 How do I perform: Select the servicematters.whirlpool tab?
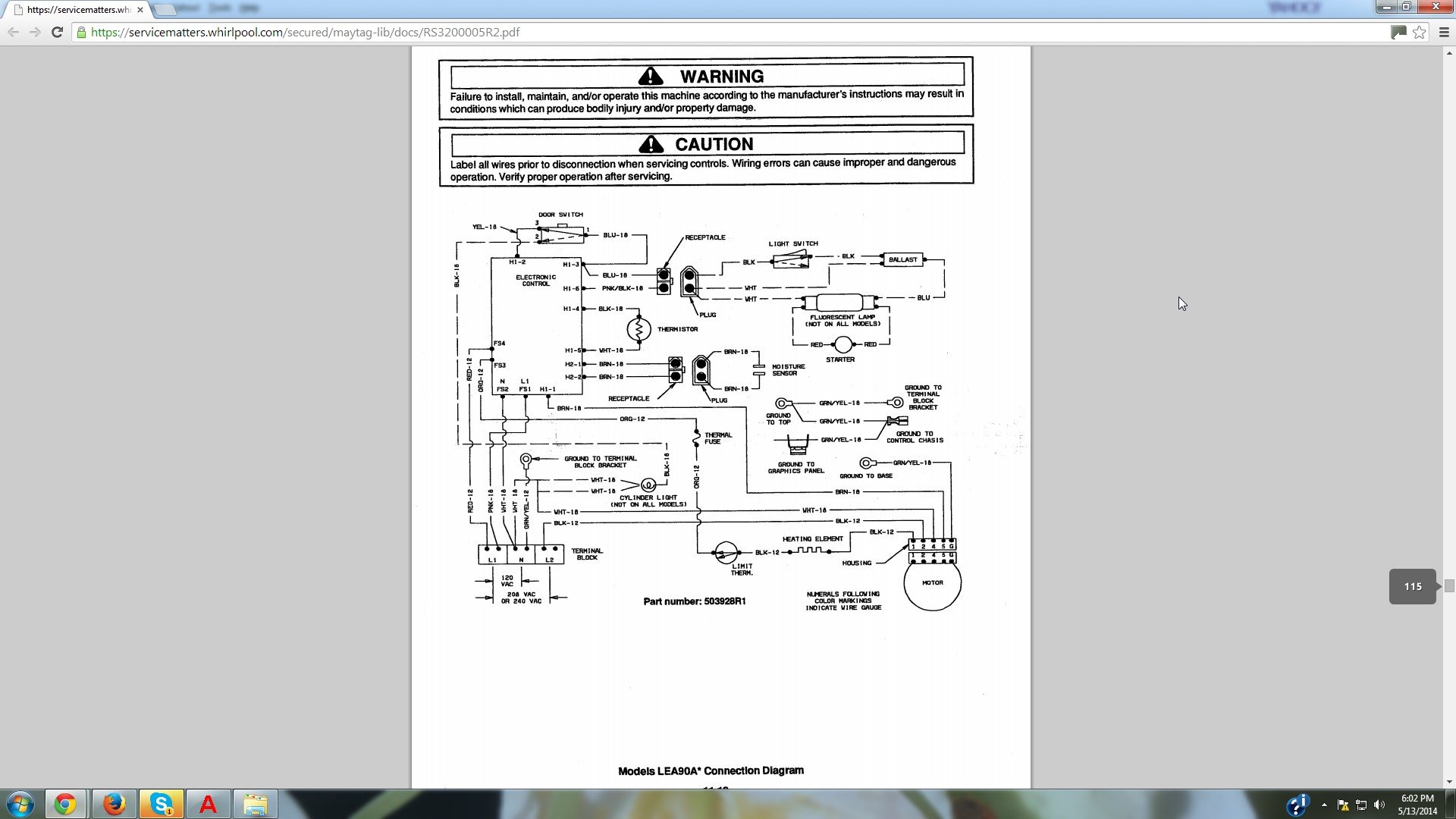(x=74, y=10)
